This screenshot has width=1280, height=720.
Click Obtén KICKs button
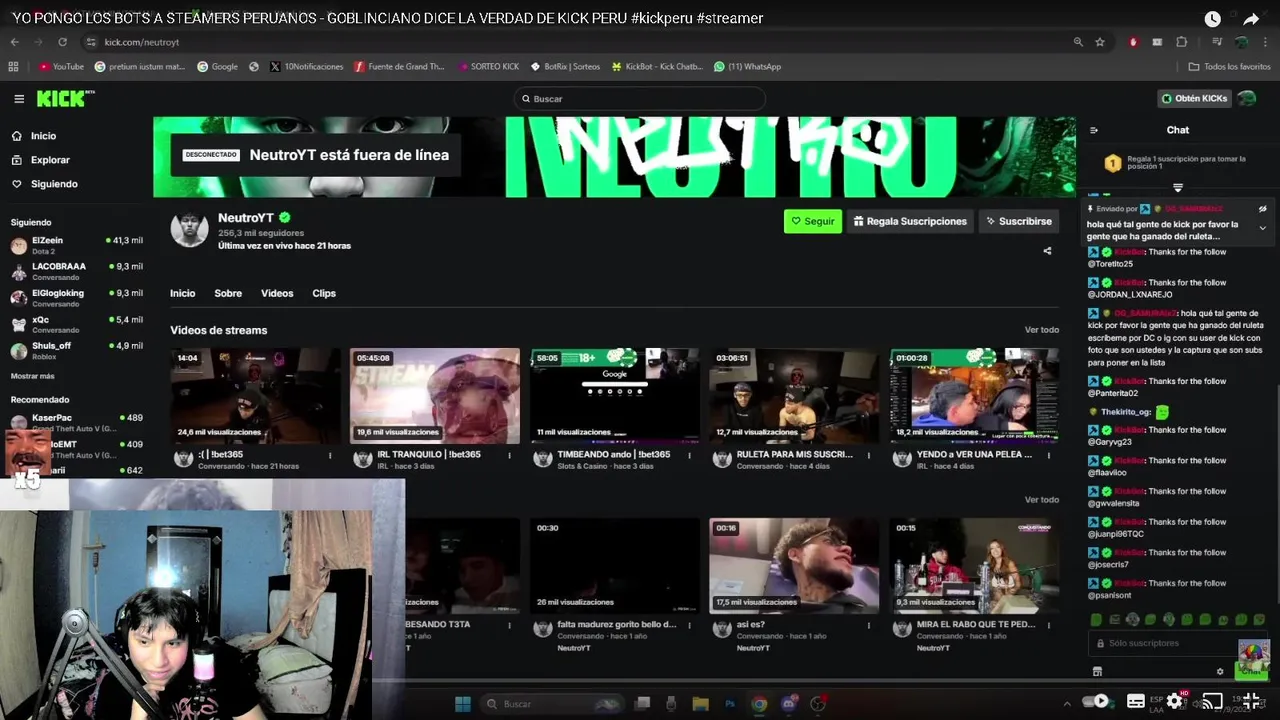pos(1194,98)
